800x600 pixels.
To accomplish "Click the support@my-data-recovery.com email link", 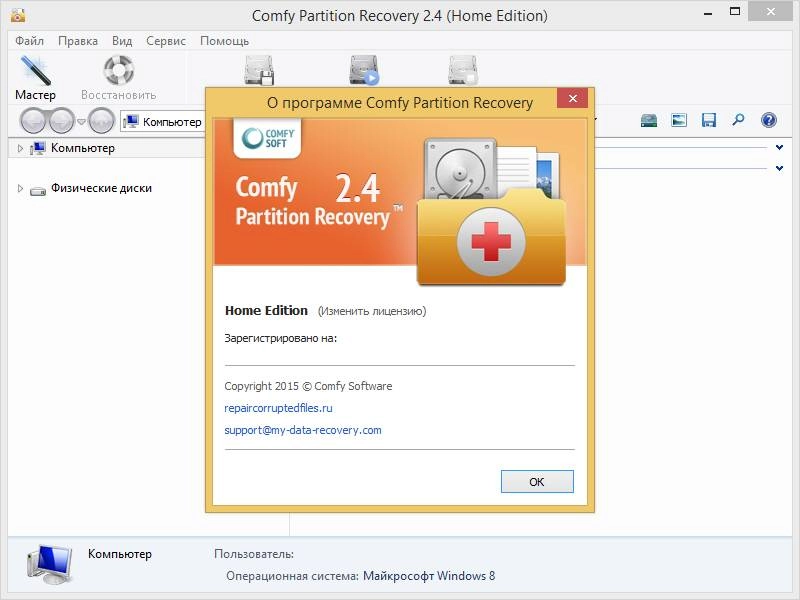I will click(303, 430).
